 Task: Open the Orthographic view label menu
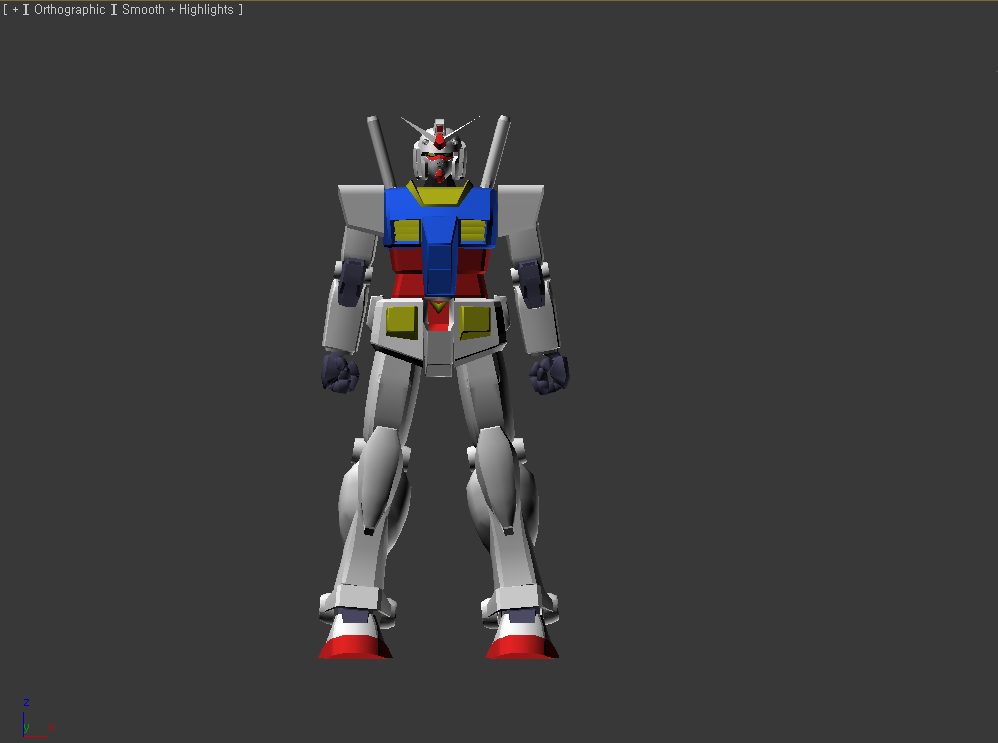(x=69, y=10)
